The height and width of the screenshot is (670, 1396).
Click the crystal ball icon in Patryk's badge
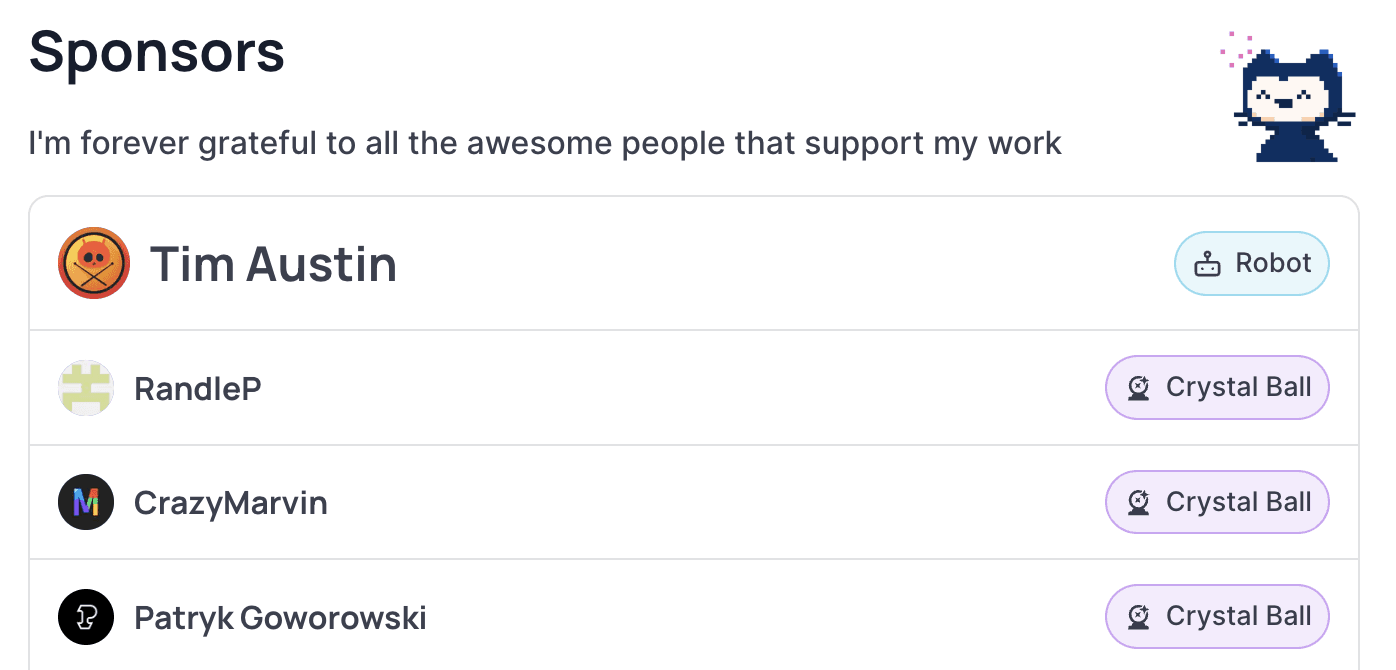click(1138, 617)
